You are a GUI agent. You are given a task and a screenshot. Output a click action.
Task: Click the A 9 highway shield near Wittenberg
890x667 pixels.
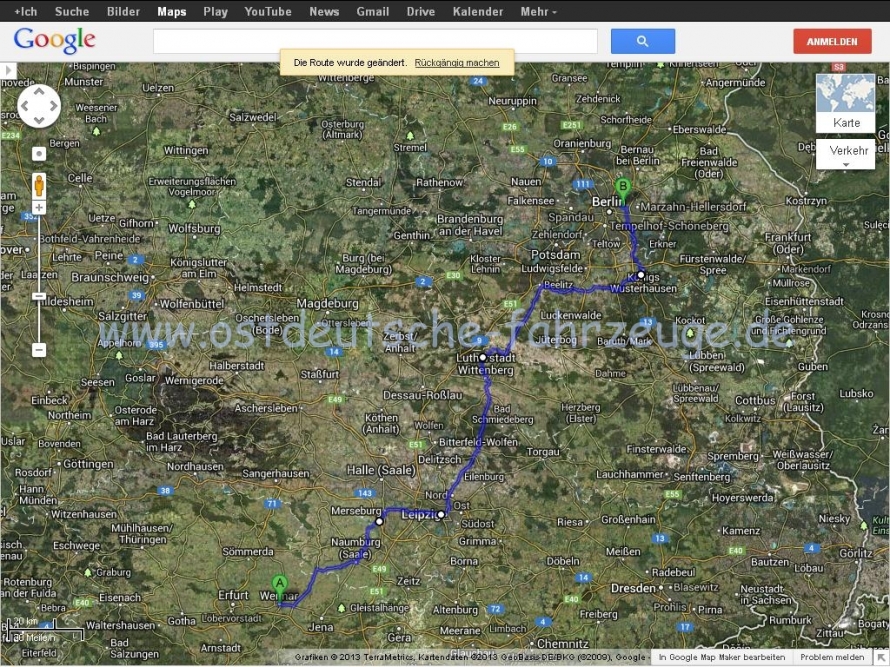(480, 341)
